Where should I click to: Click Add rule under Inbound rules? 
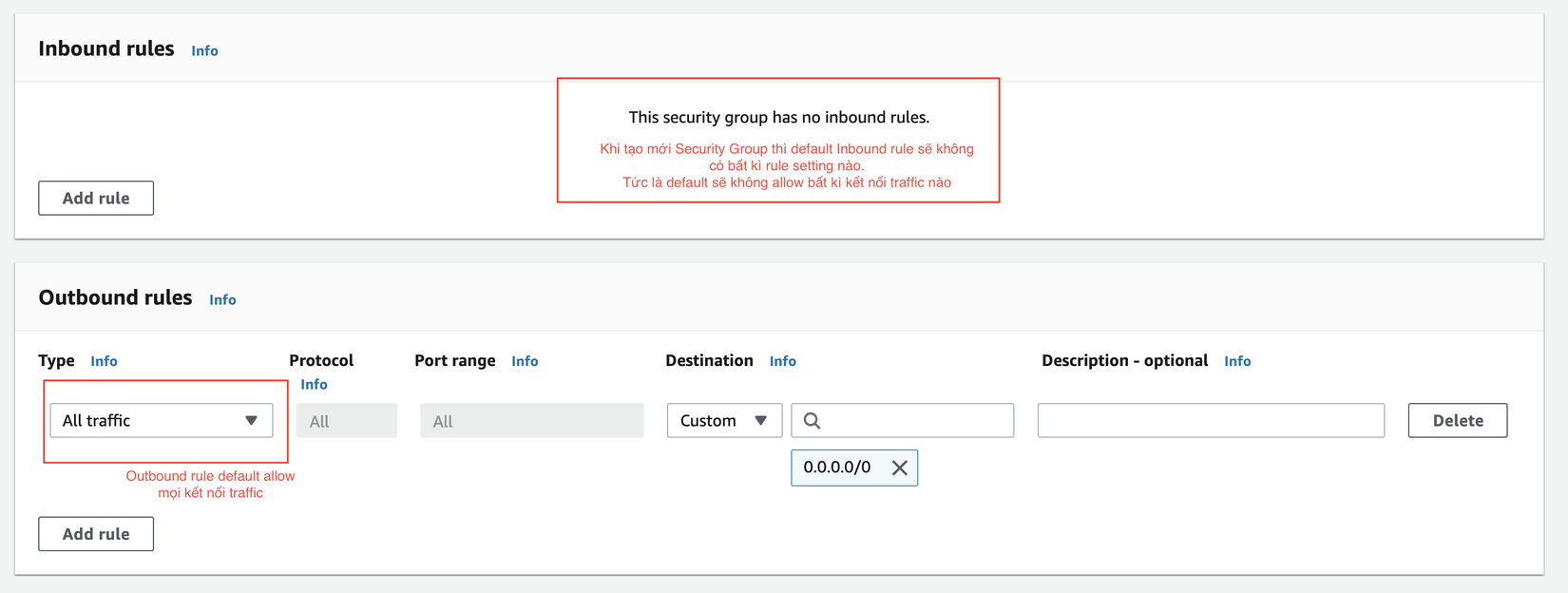pos(96,199)
